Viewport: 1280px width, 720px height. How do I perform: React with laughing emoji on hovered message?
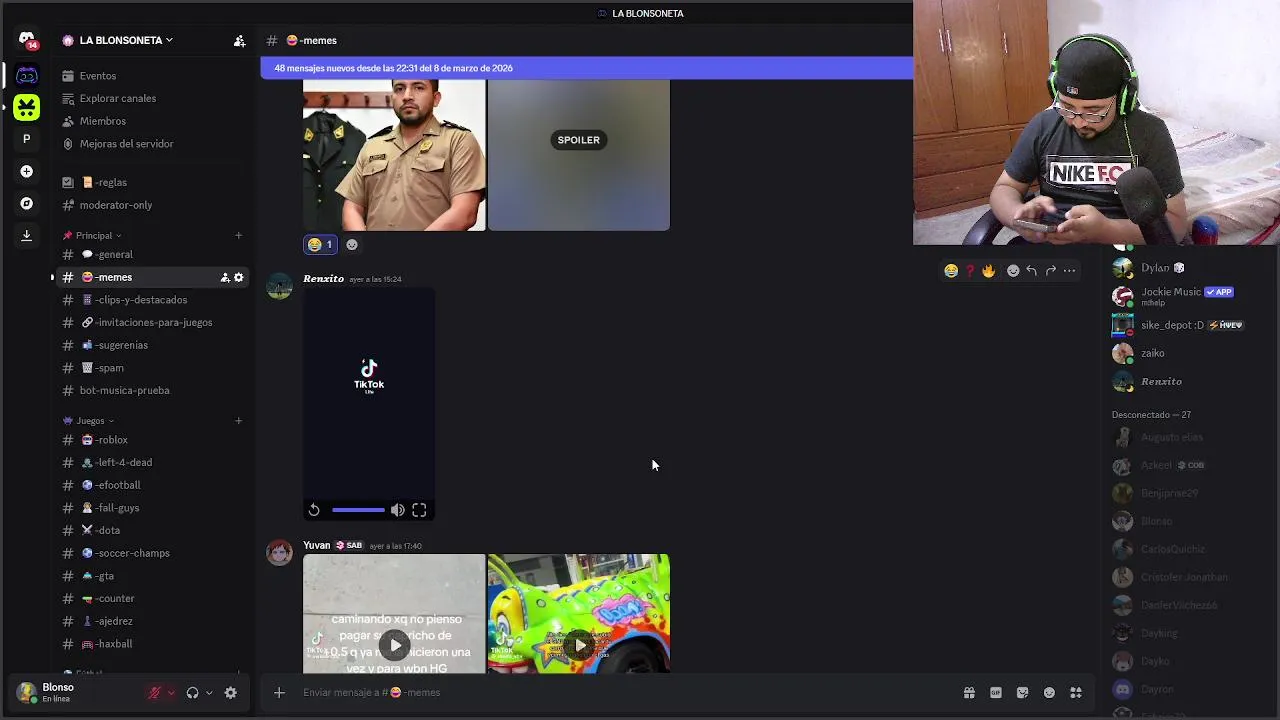pos(951,271)
